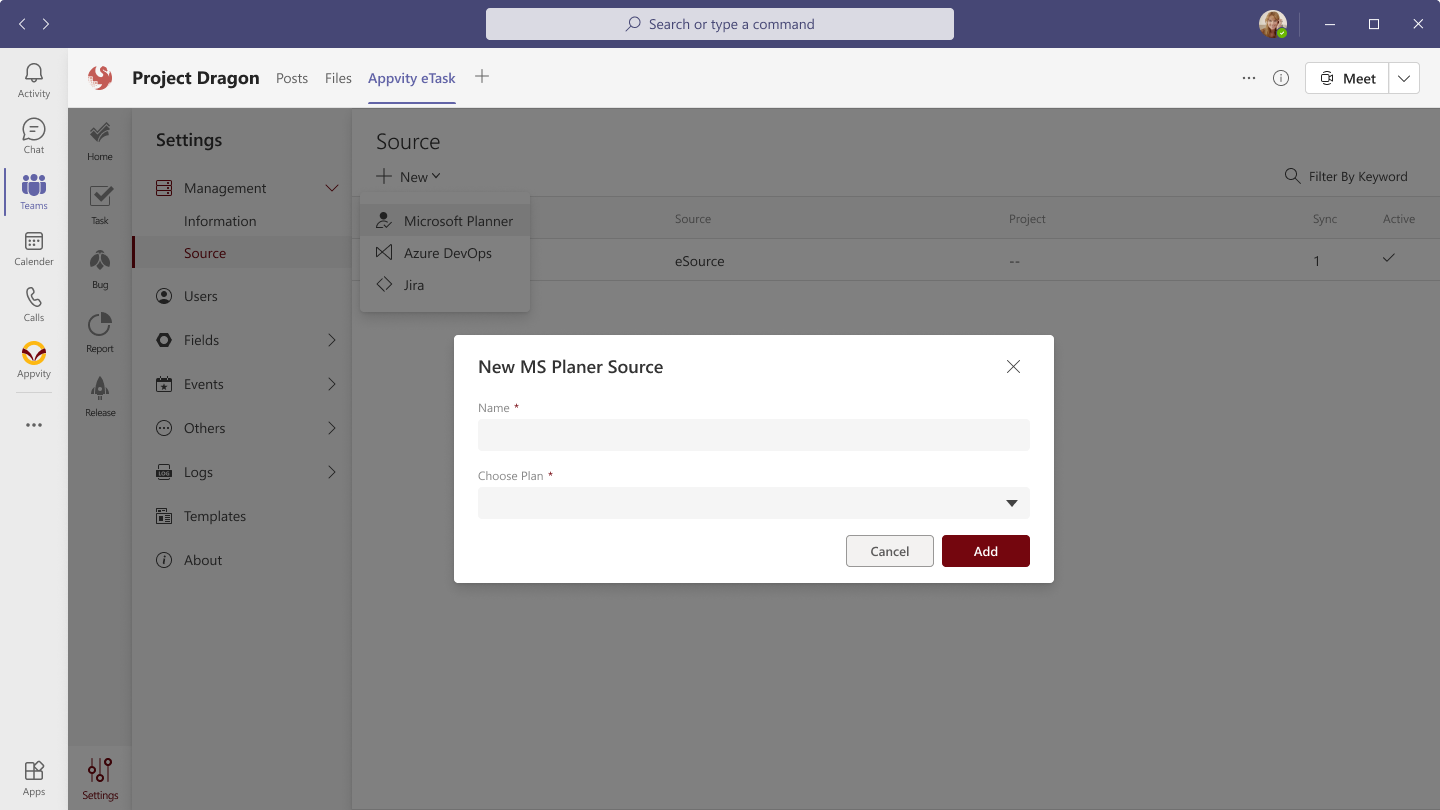The image size is (1440, 810).
Task: Open the eTask Report section
Action: pyautogui.click(x=100, y=332)
